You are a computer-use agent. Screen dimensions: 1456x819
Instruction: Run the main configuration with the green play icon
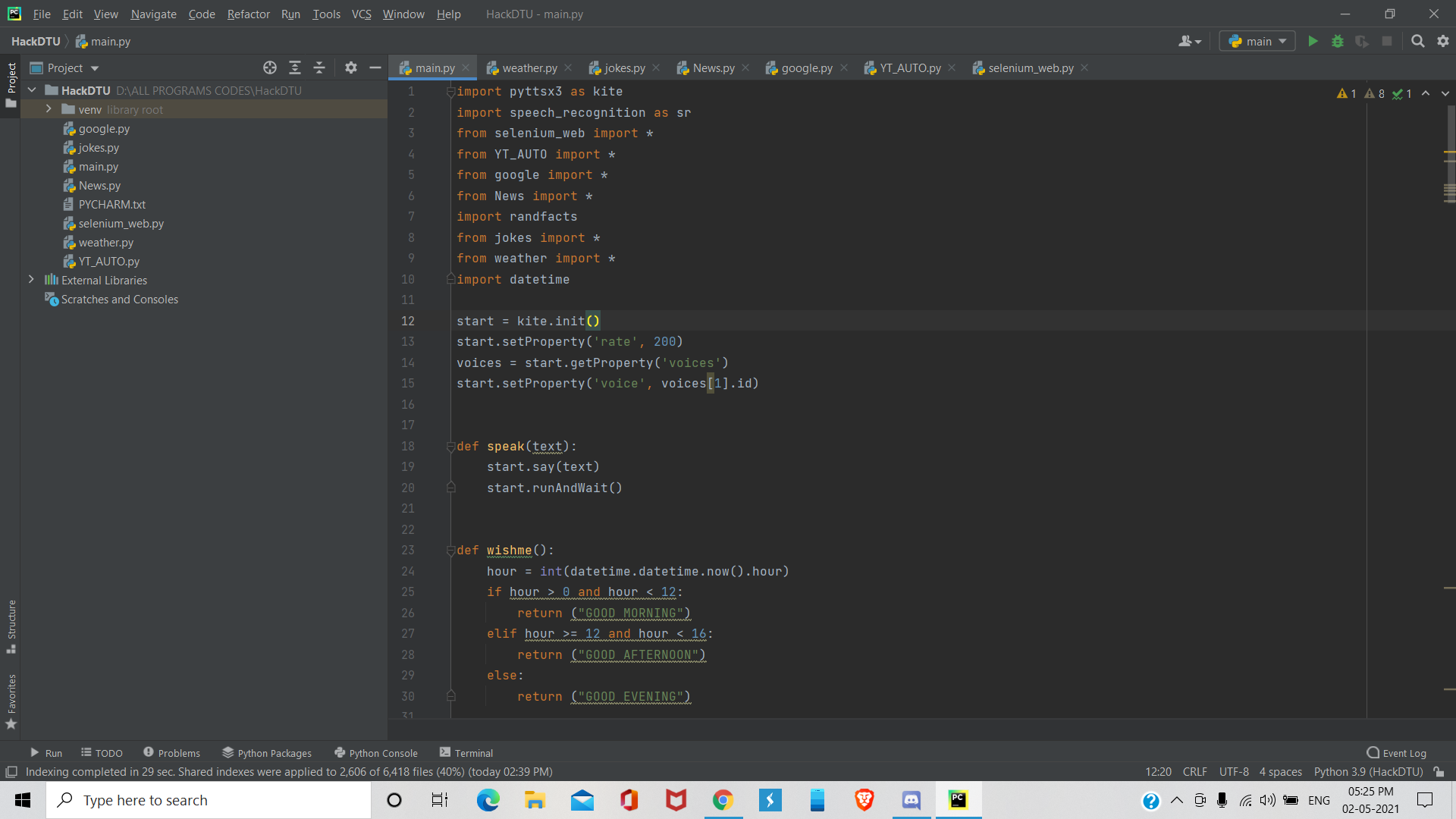click(1313, 42)
